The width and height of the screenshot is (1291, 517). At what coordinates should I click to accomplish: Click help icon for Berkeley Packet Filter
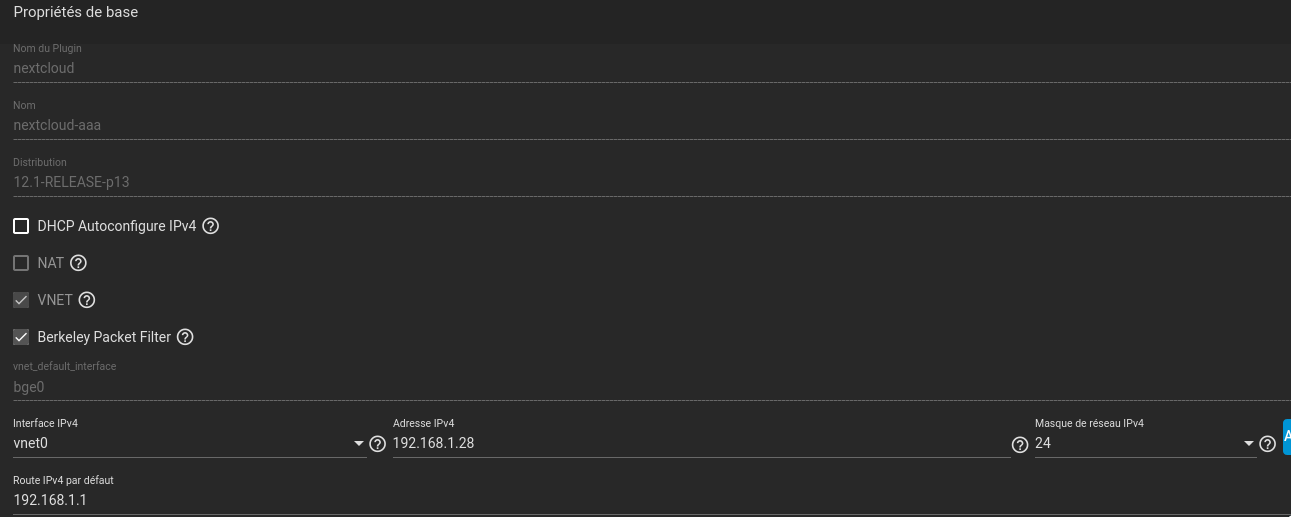pos(185,337)
